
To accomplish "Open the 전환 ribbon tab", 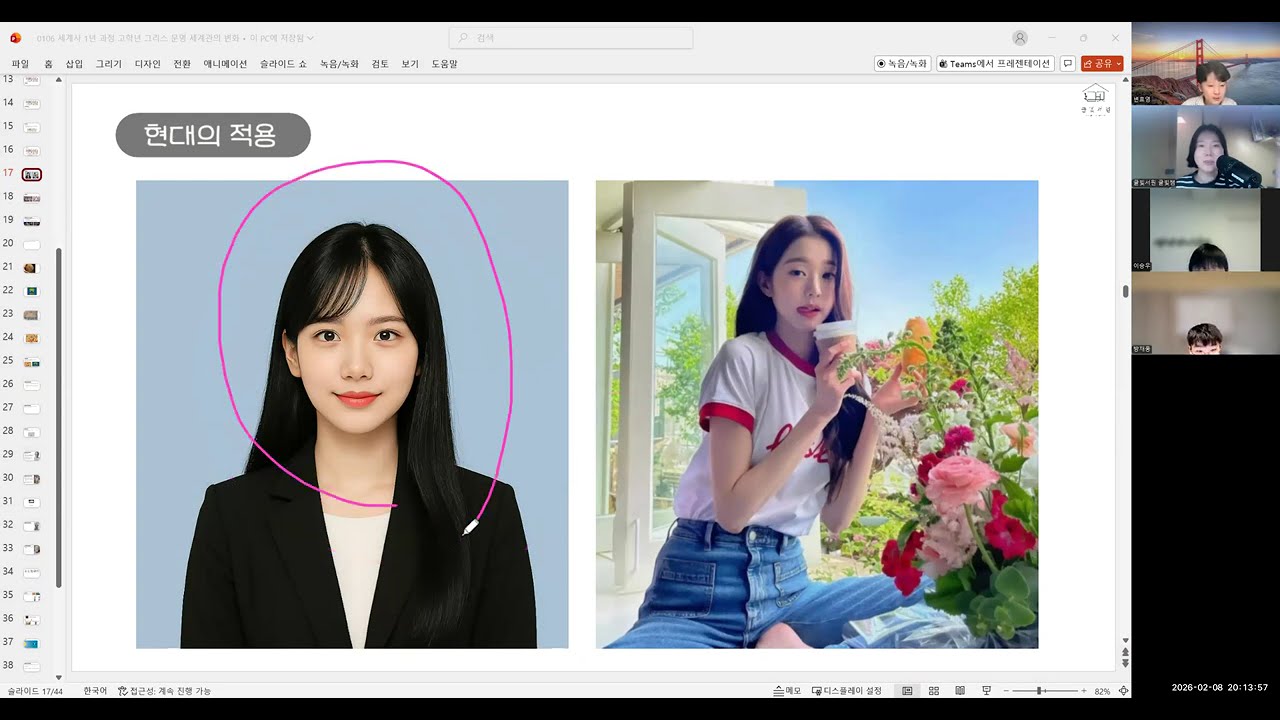I will tap(182, 64).
